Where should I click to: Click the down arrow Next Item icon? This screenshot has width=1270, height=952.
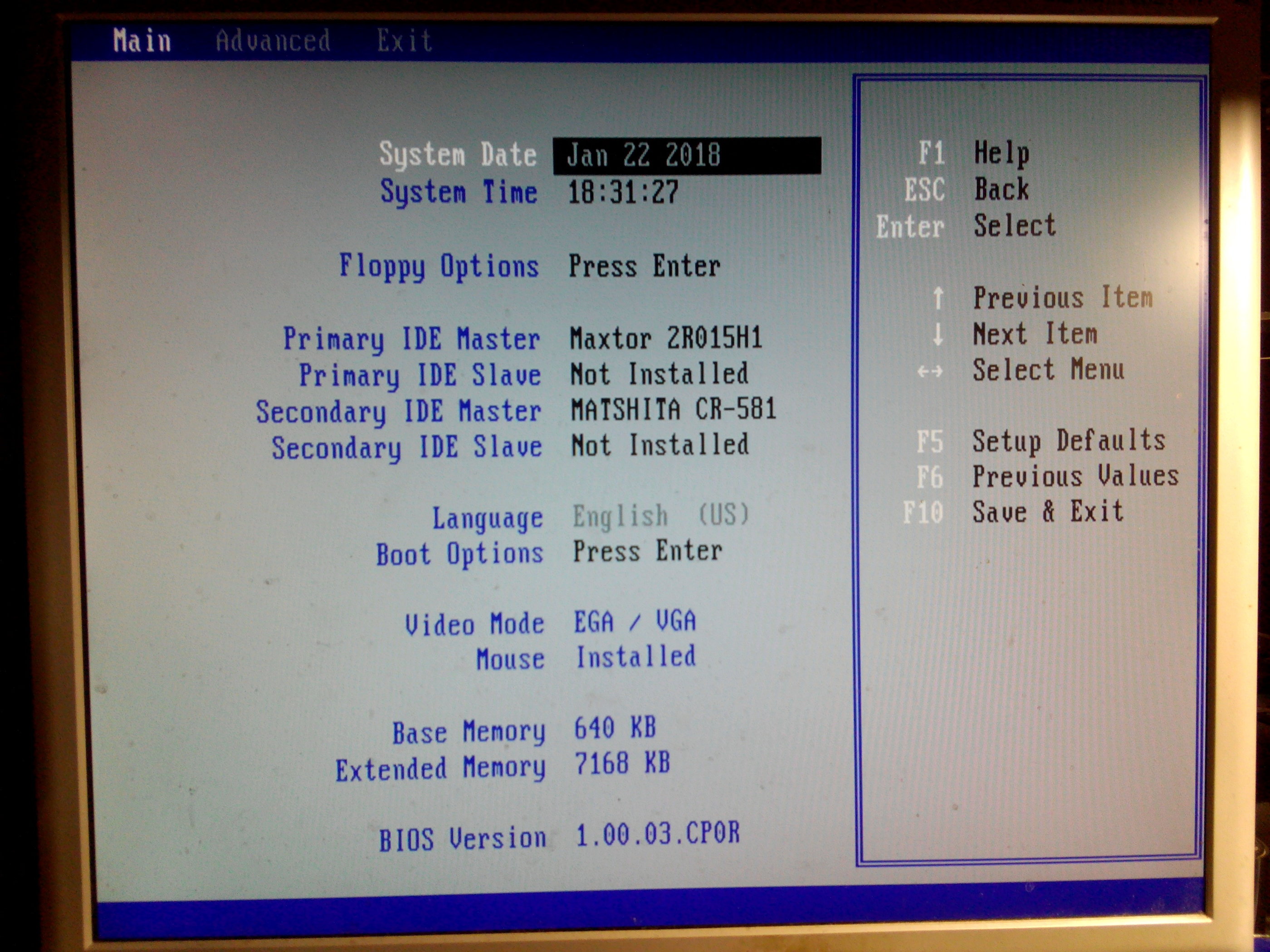point(938,334)
